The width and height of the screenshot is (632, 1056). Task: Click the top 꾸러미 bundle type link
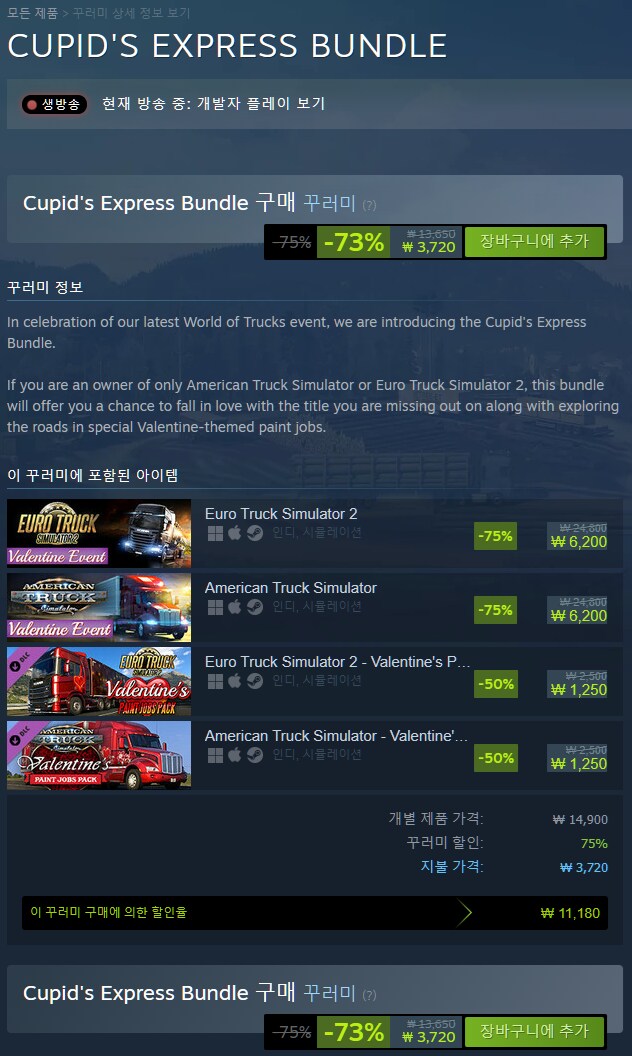(329, 203)
